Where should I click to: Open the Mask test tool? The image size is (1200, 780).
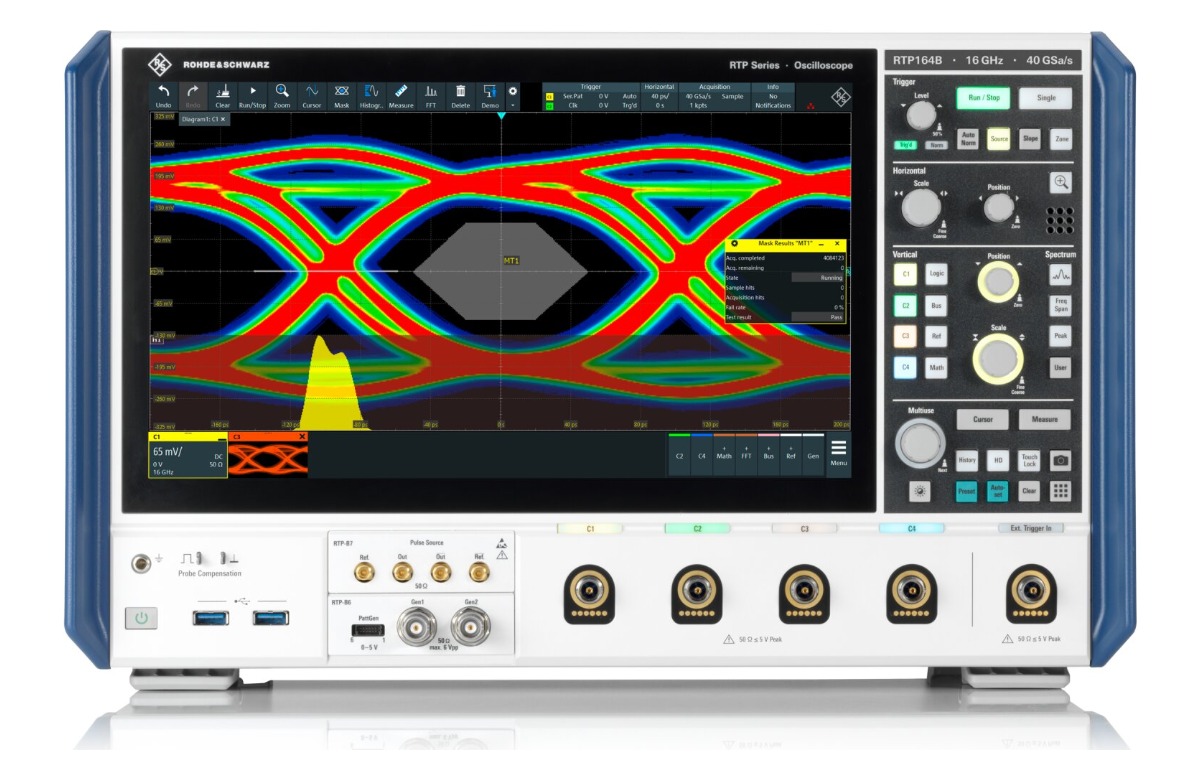click(x=342, y=95)
